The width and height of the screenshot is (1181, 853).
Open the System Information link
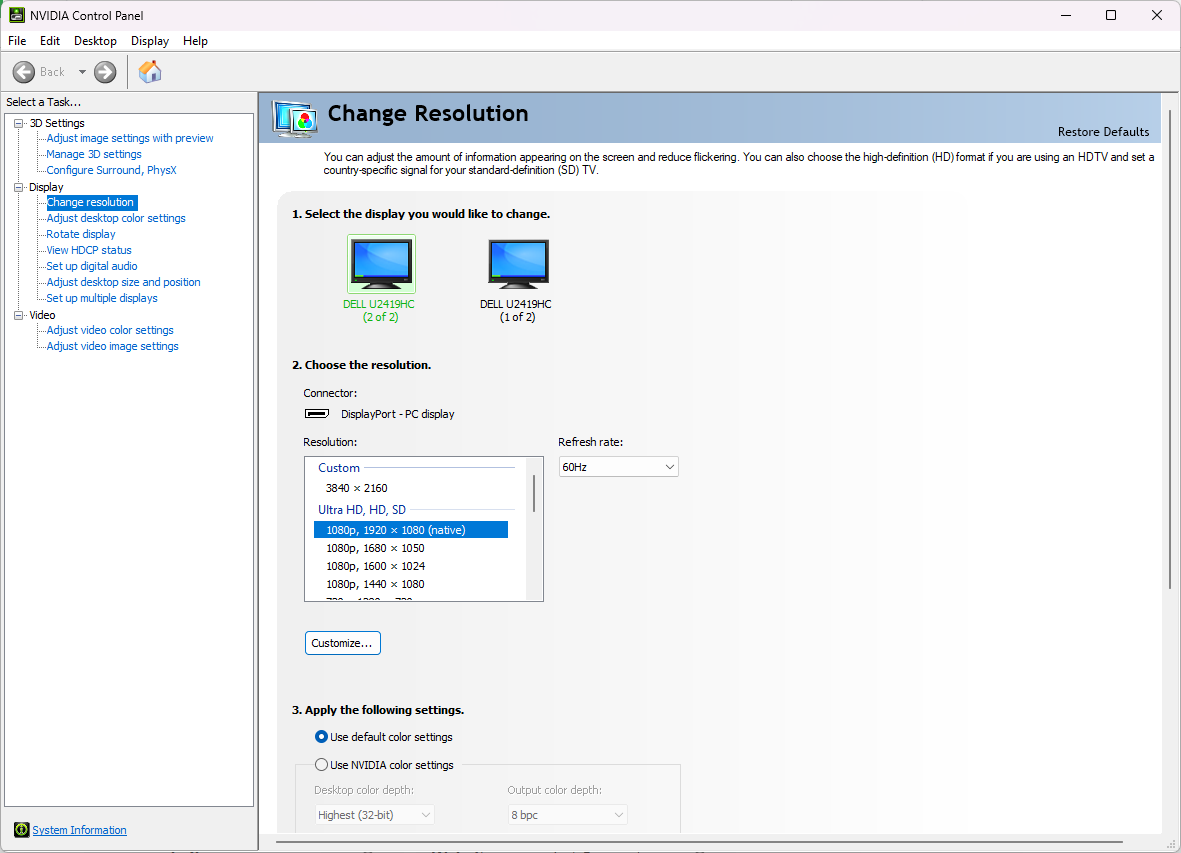point(79,830)
